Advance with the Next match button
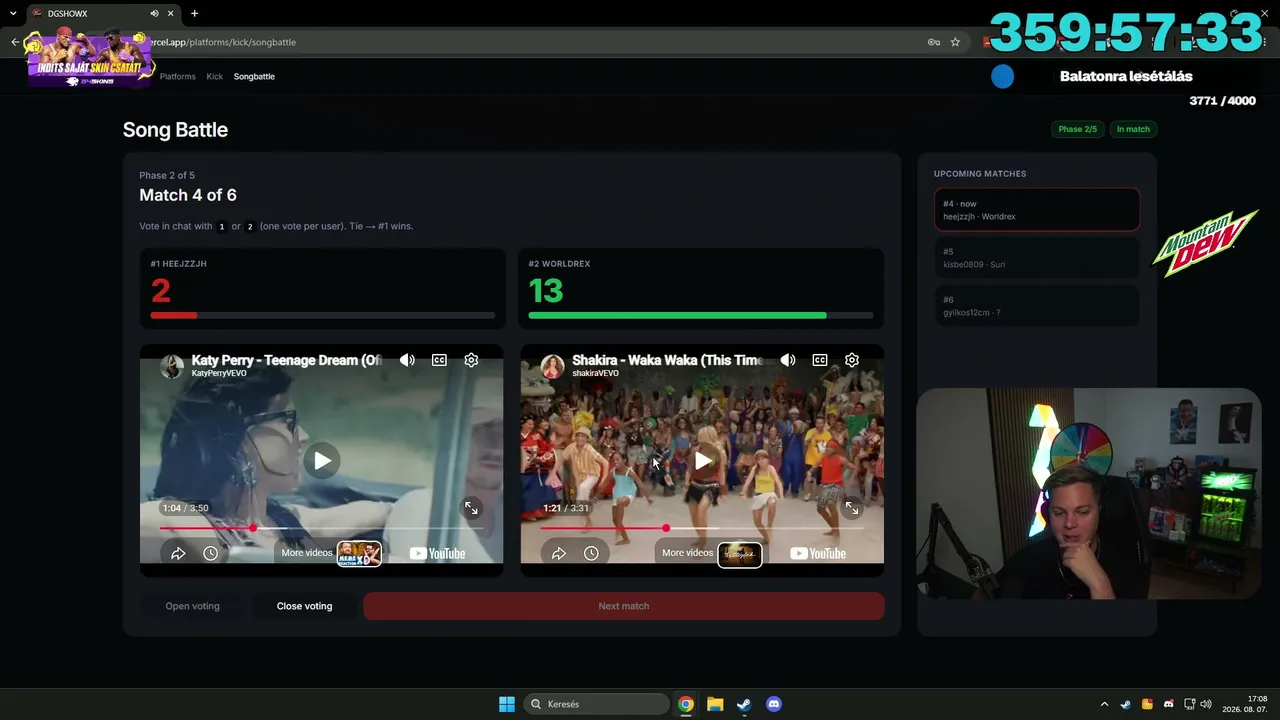1280x720 pixels. pyautogui.click(x=624, y=606)
